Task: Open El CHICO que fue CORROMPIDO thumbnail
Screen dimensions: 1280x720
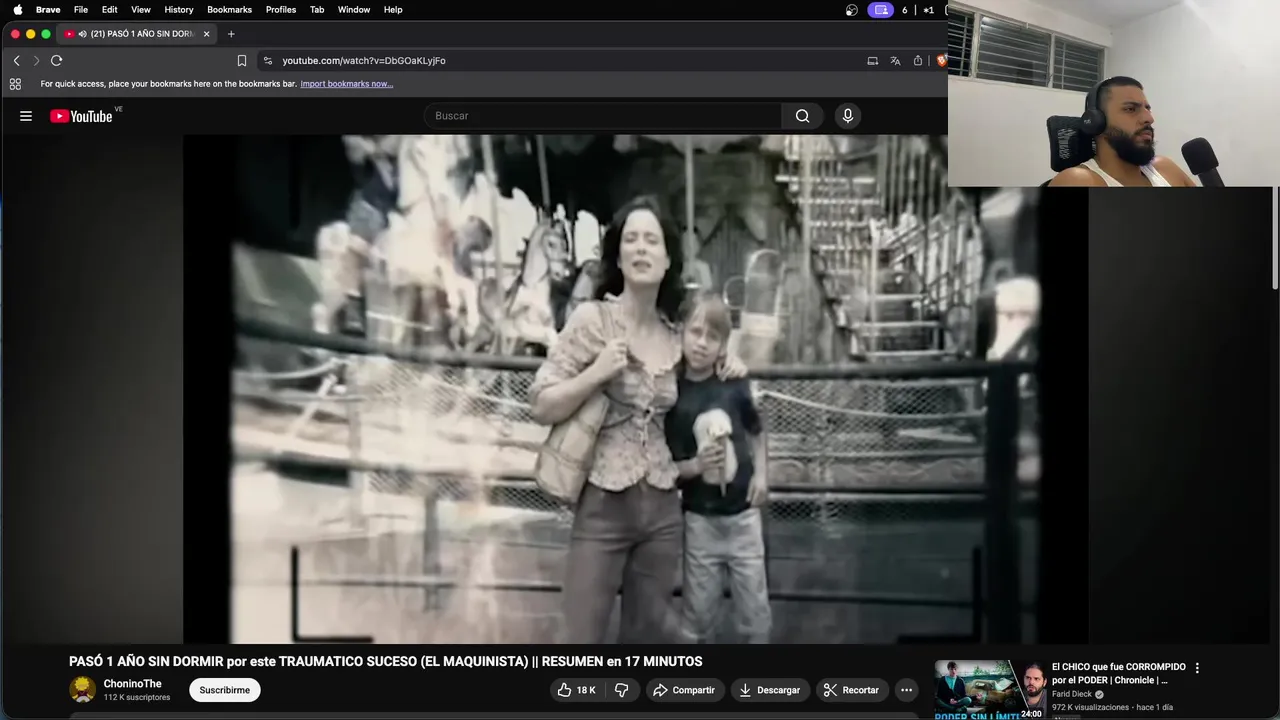Action: coord(990,689)
